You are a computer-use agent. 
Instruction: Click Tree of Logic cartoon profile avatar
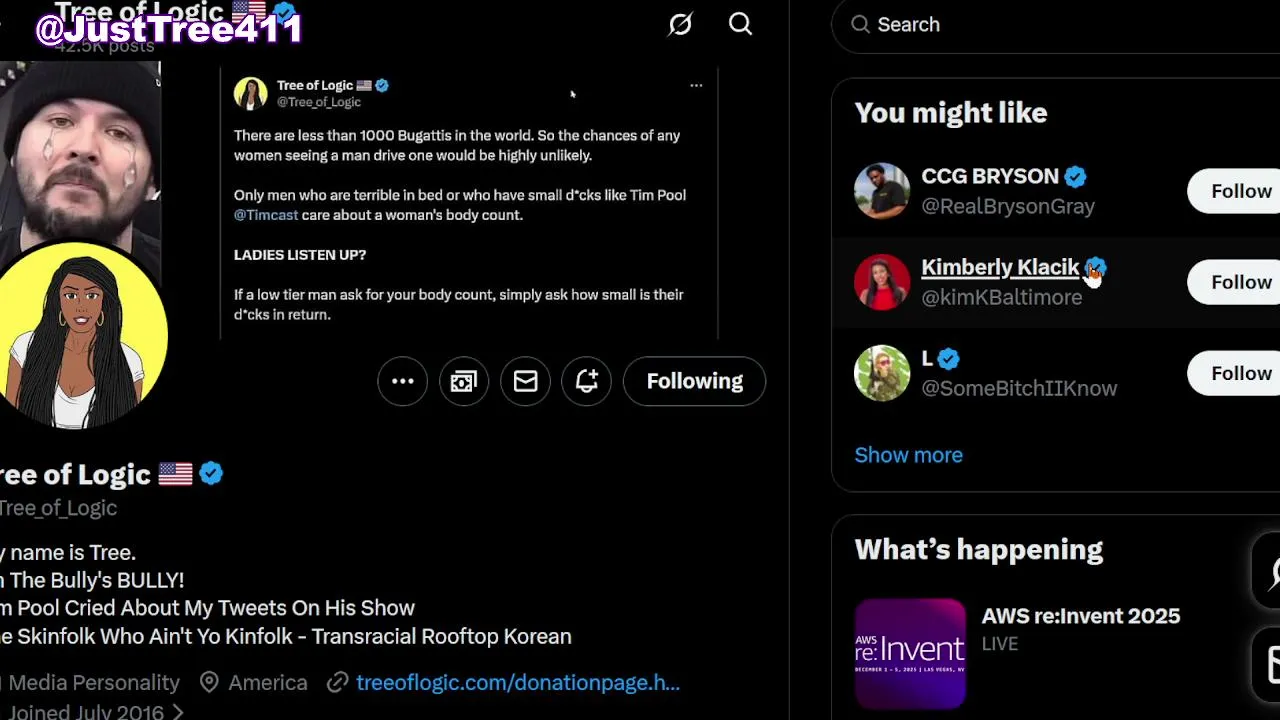click(x=84, y=336)
